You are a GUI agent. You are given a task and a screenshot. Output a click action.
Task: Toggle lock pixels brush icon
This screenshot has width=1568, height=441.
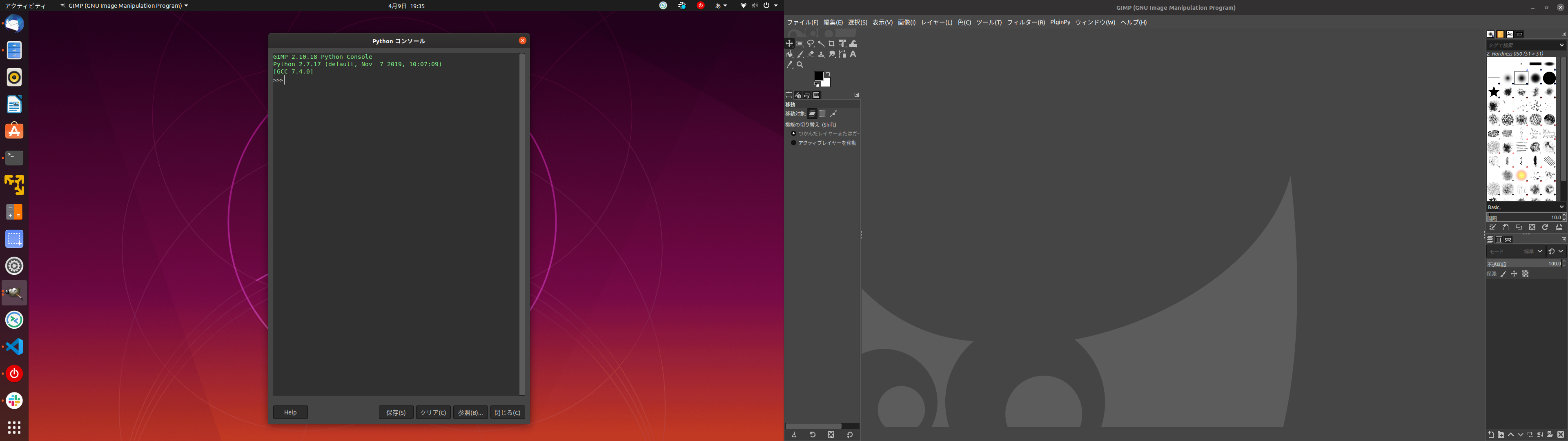pyautogui.click(x=1503, y=274)
